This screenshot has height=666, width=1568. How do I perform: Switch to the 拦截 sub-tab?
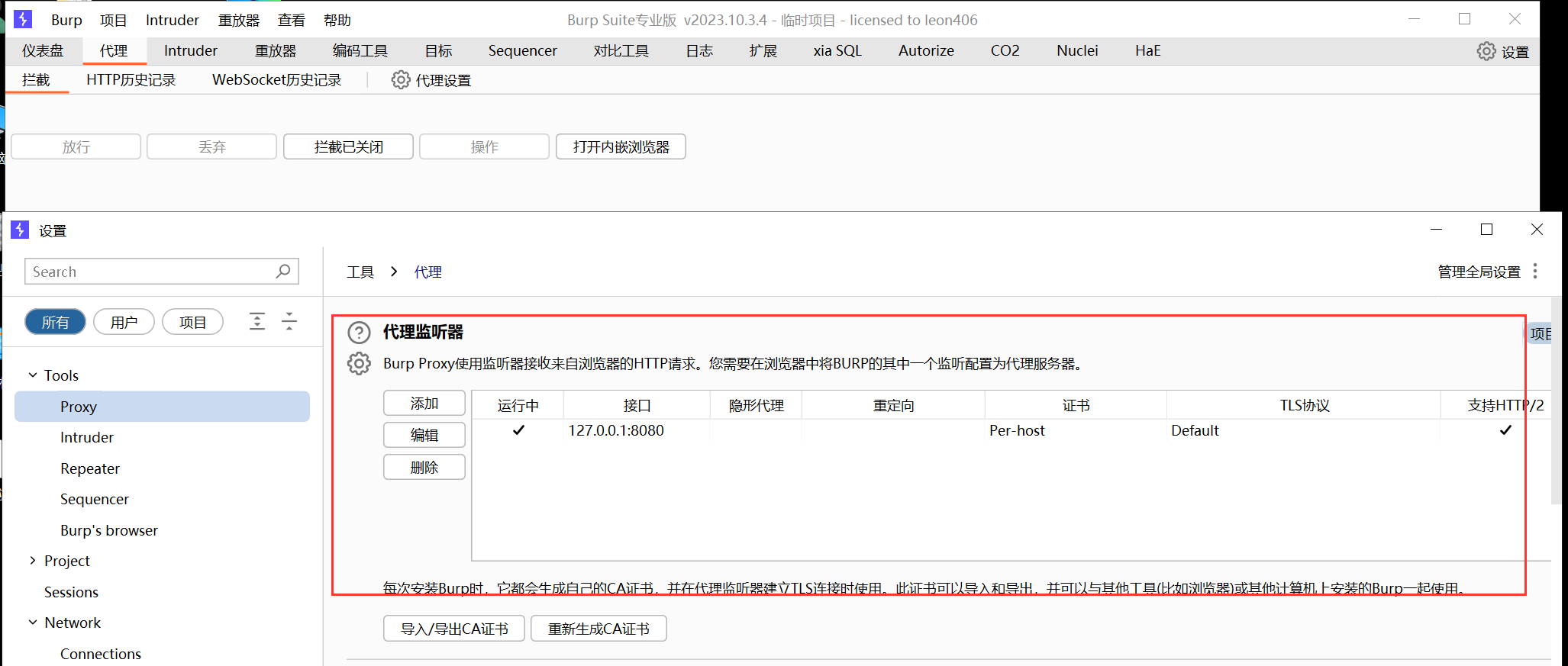[x=36, y=80]
